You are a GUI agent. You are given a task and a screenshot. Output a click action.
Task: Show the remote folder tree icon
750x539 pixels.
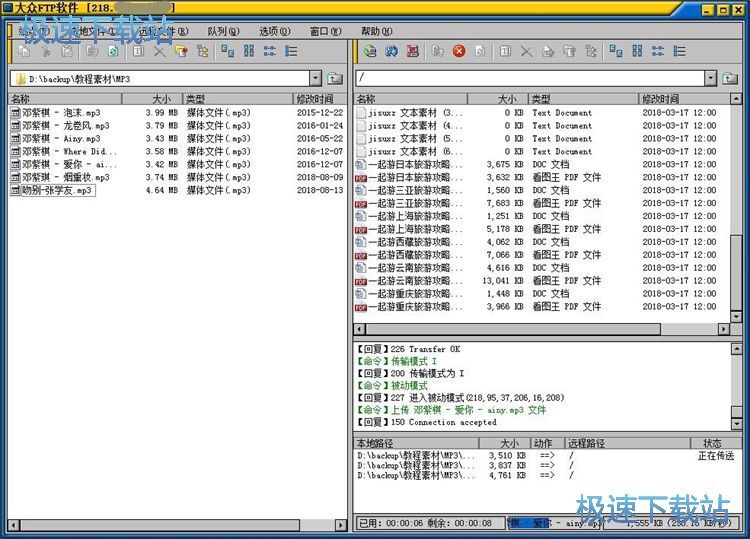click(591, 51)
